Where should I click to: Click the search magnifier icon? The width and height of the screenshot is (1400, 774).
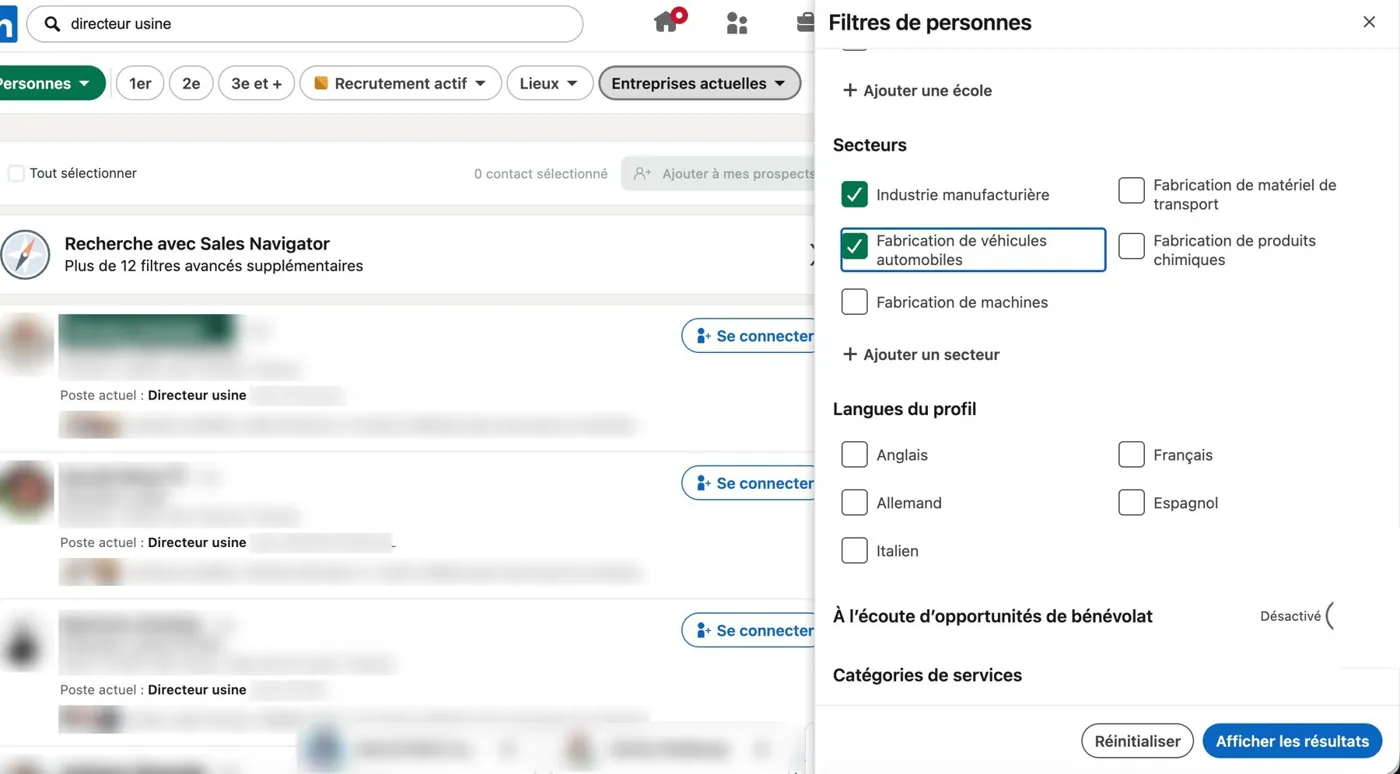[53, 23]
